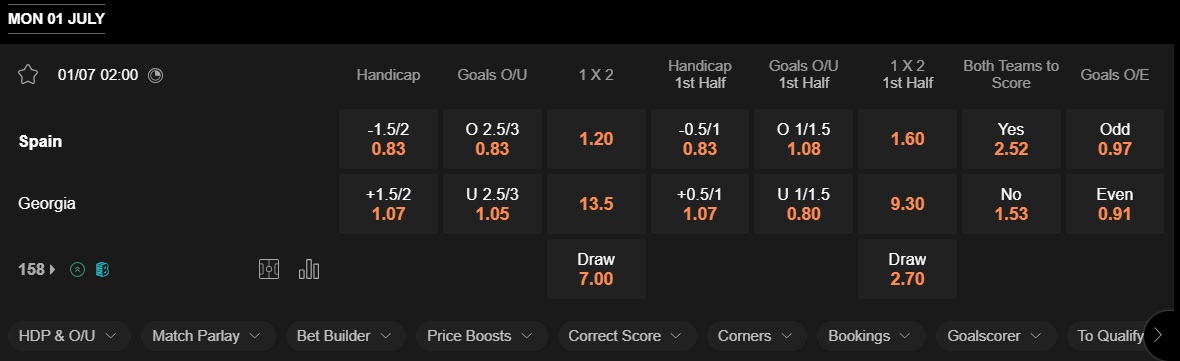Image resolution: width=1180 pixels, height=361 pixels.
Task: Select the Price Boosts tab
Action: (482, 336)
